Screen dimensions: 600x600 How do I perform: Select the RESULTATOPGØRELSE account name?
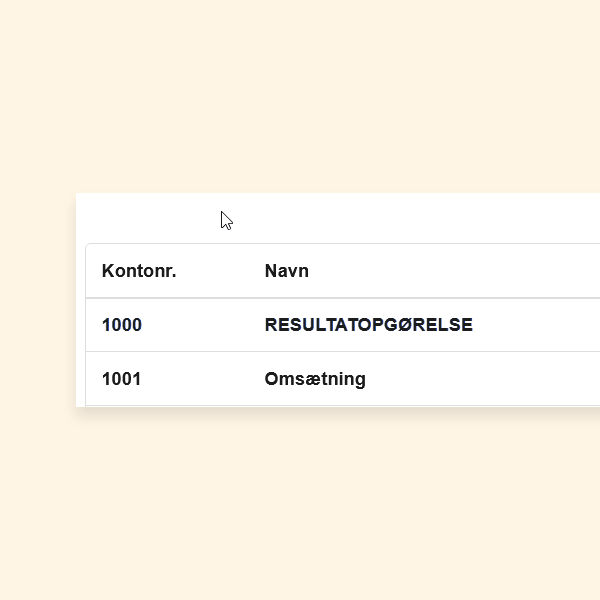click(368, 325)
